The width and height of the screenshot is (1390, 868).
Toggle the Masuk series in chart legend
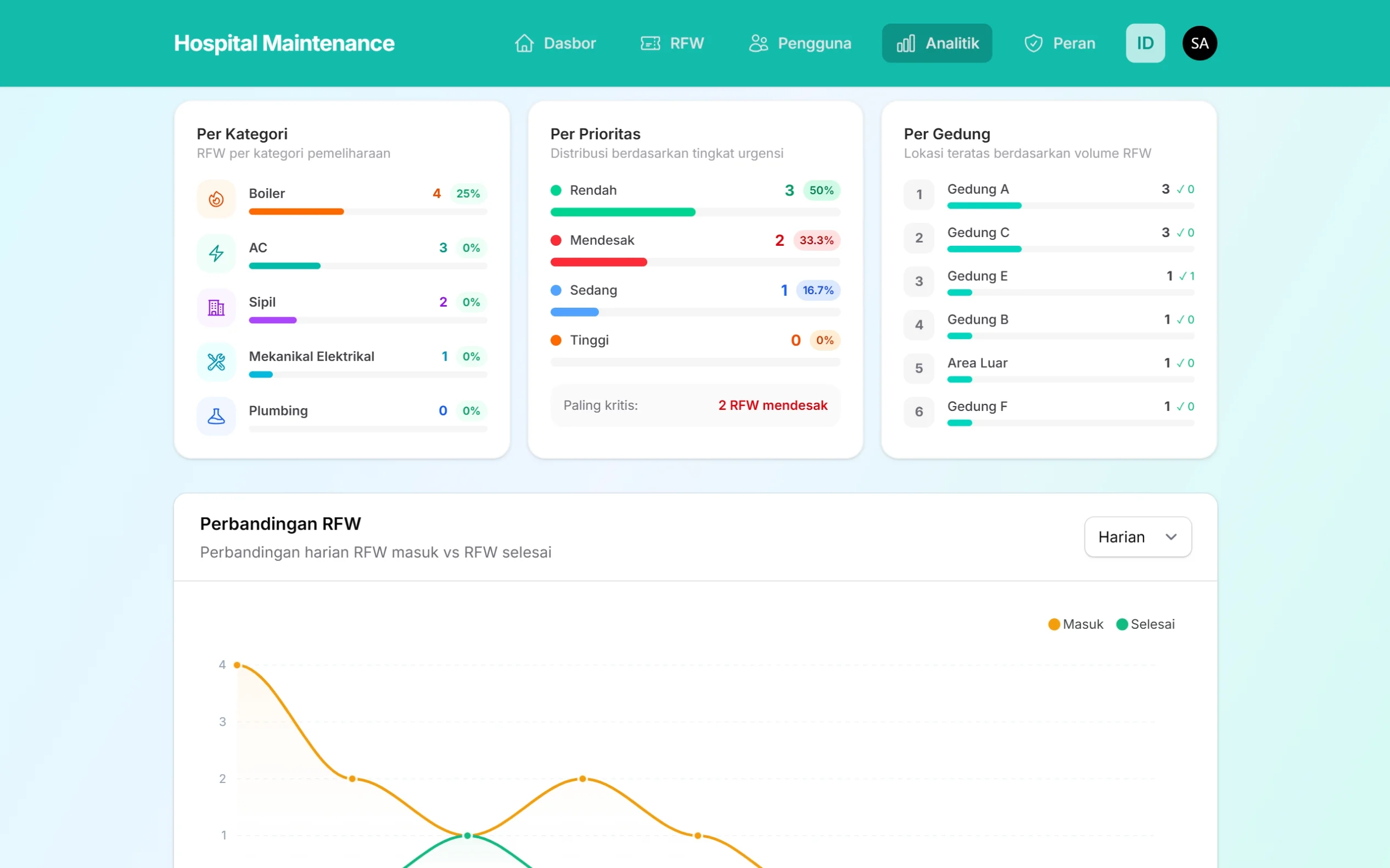point(1075,624)
